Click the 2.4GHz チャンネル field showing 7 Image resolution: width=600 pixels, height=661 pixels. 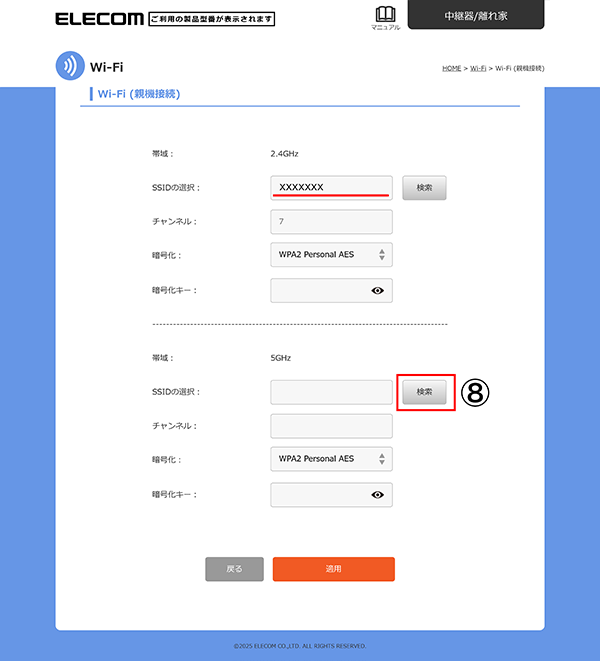pos(330,222)
